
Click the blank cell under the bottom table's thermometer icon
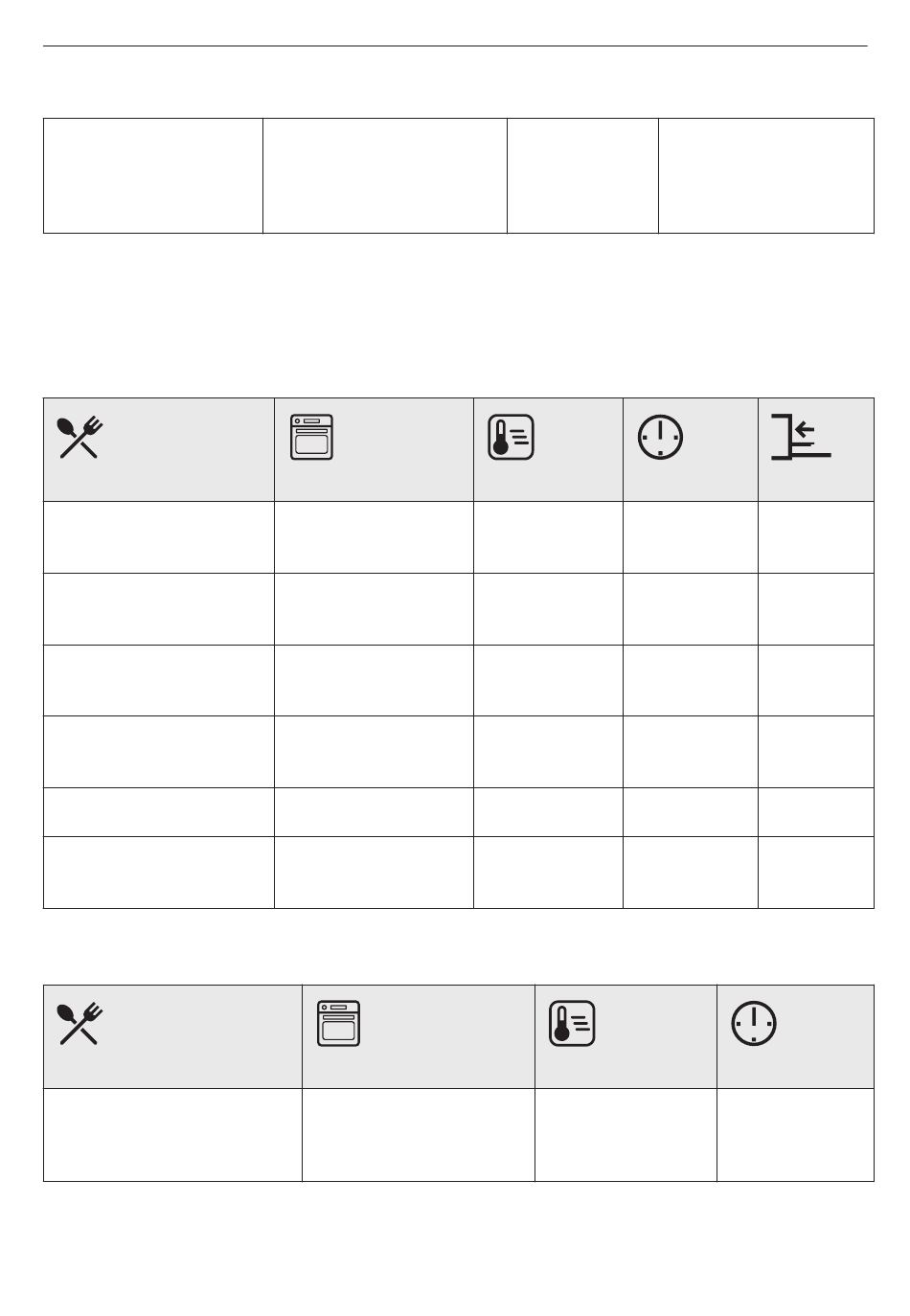[x=626, y=1135]
